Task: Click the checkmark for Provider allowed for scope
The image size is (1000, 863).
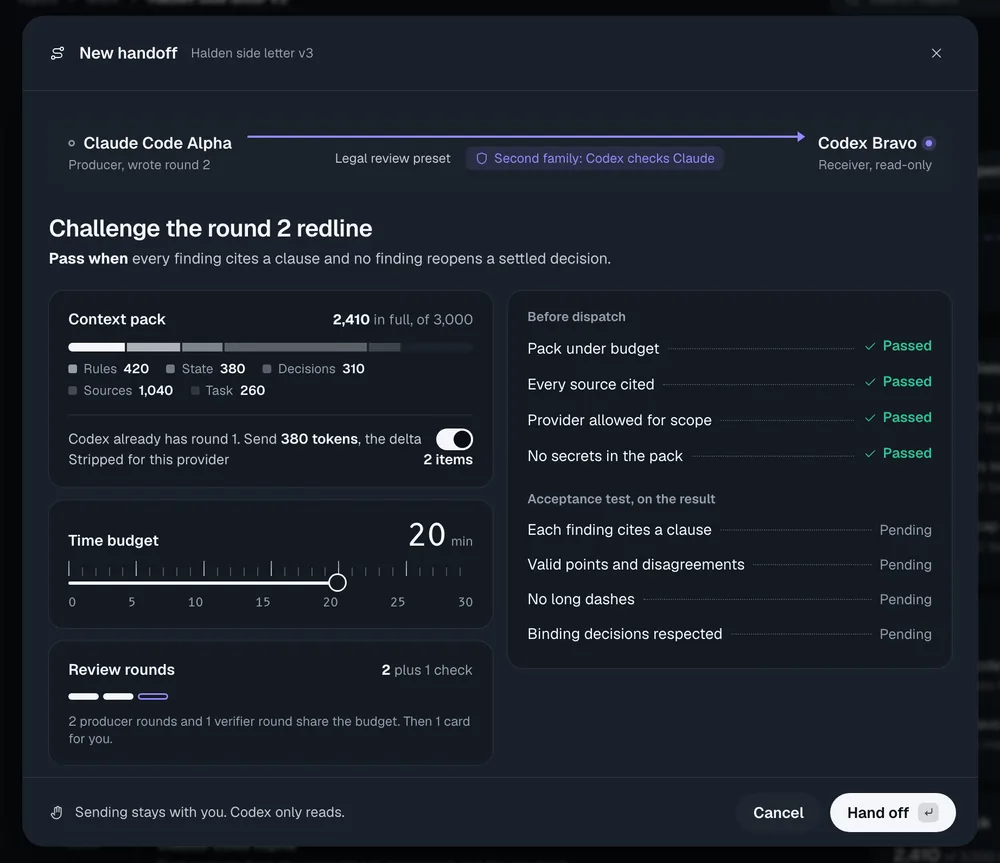Action: pyautogui.click(x=870, y=418)
